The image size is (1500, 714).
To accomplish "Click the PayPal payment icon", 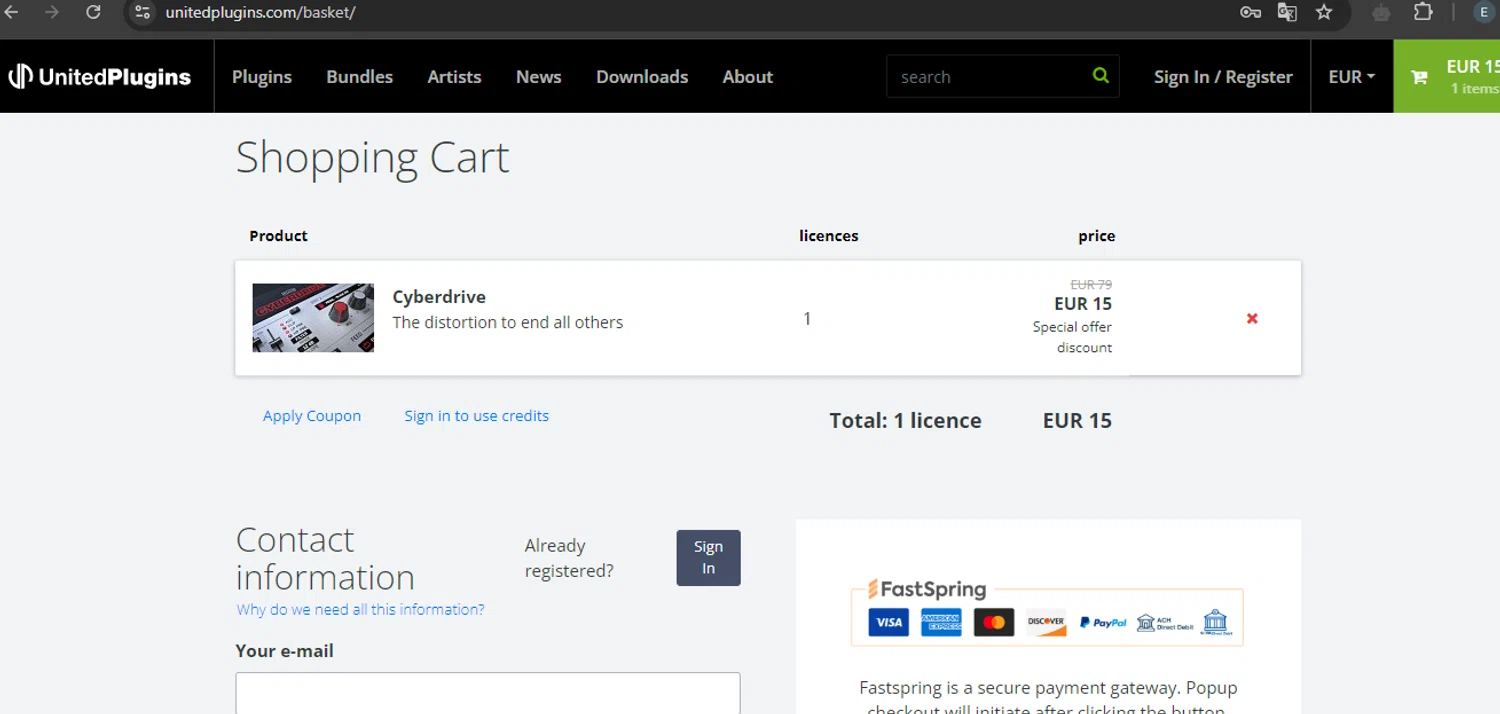I will (x=1103, y=622).
